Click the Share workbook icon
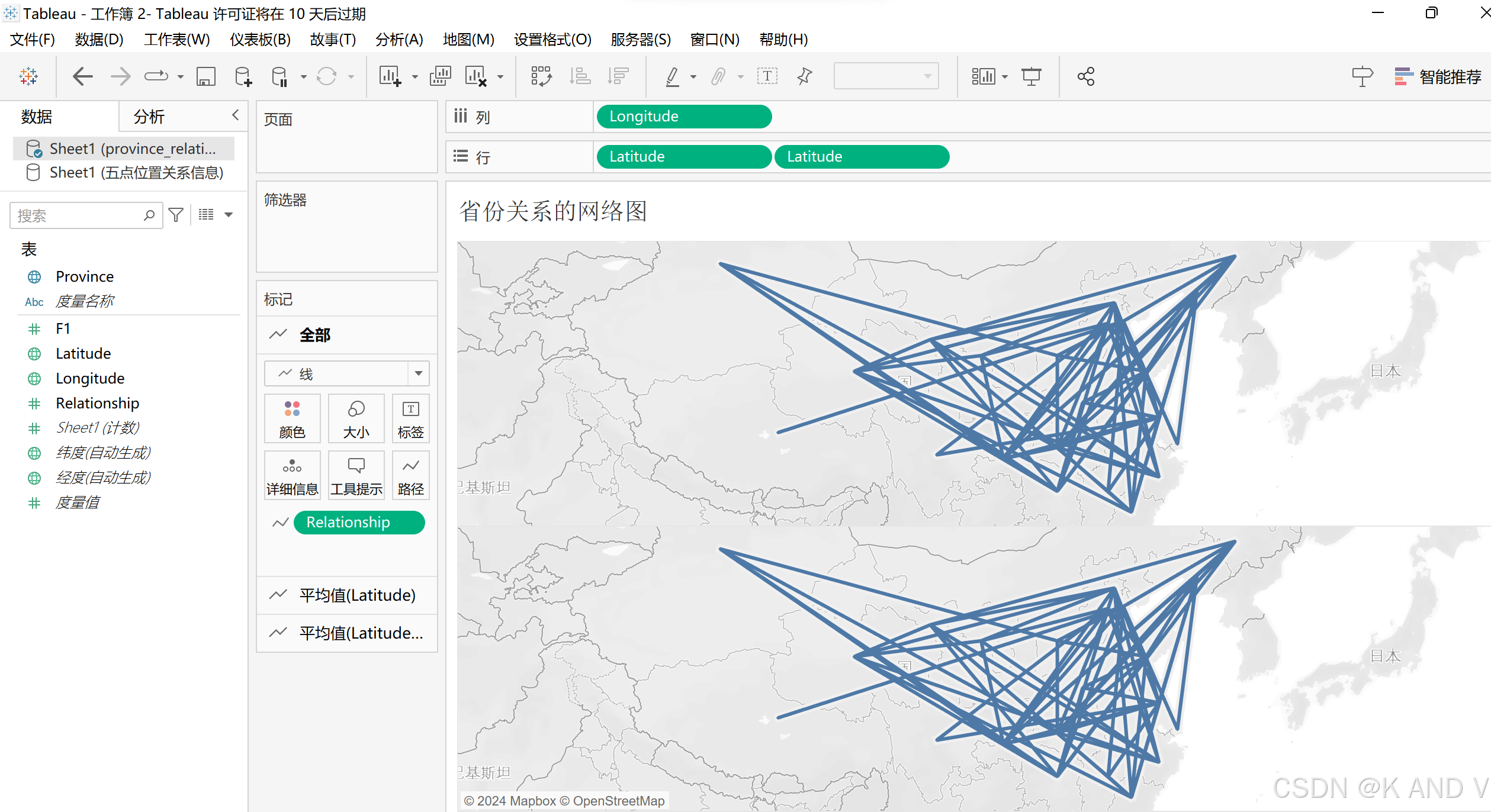1491x812 pixels. pyautogui.click(x=1085, y=76)
